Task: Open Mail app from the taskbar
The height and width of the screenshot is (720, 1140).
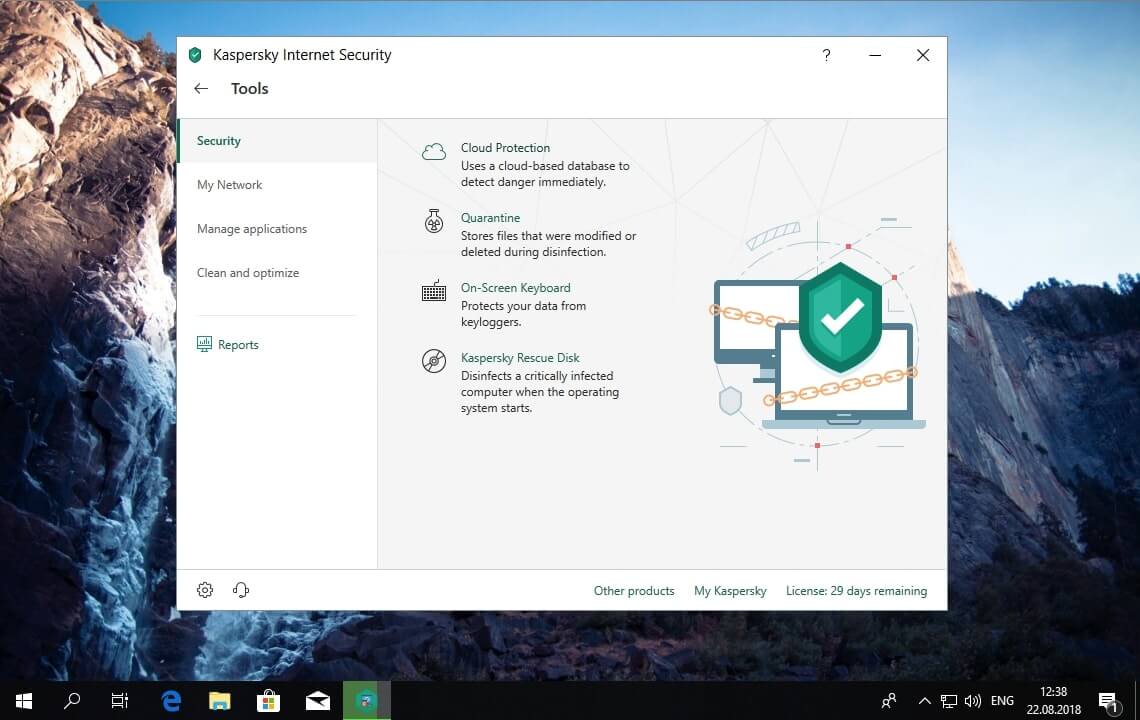Action: pos(318,700)
